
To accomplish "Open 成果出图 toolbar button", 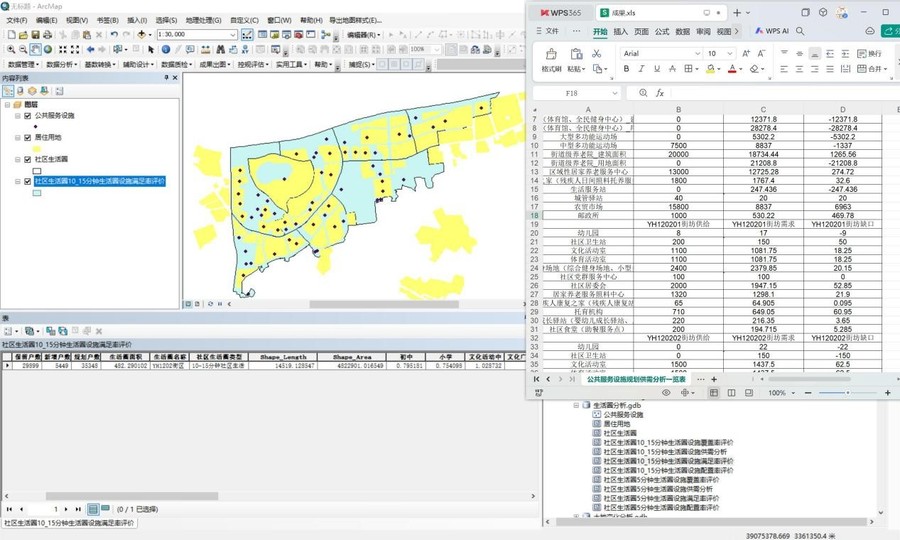I will [x=215, y=64].
